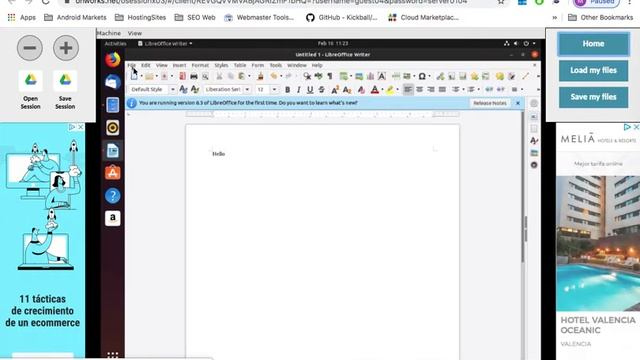The width and height of the screenshot is (640, 360).
Task: Expand the Liberation Serif font name dropdown
Action: 247,89
